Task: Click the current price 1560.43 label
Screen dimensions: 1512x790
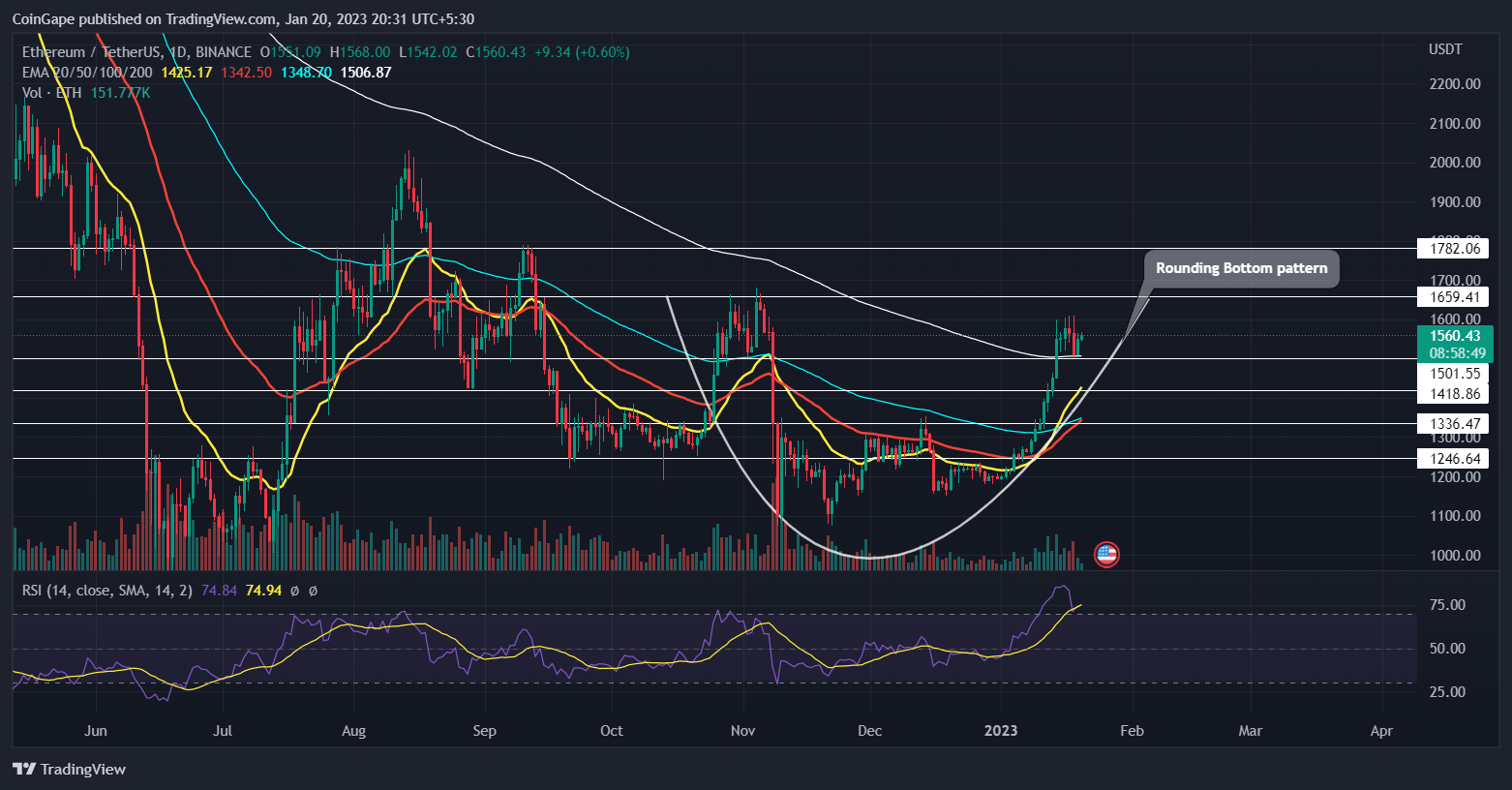Action: click(1457, 336)
